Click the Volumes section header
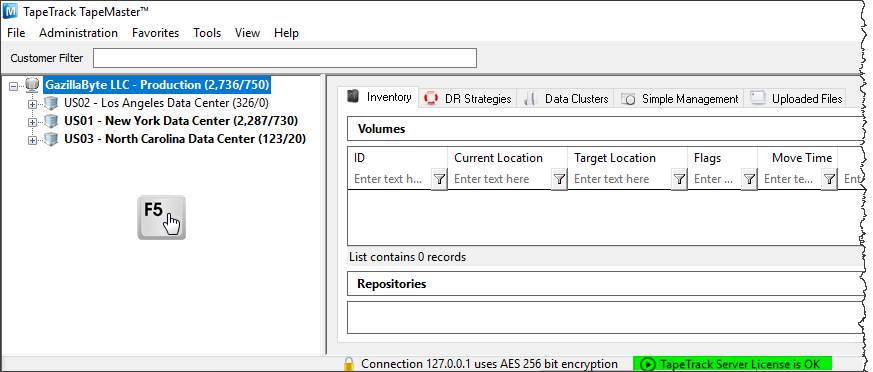Viewport: 873px width, 372px height. pos(605,129)
